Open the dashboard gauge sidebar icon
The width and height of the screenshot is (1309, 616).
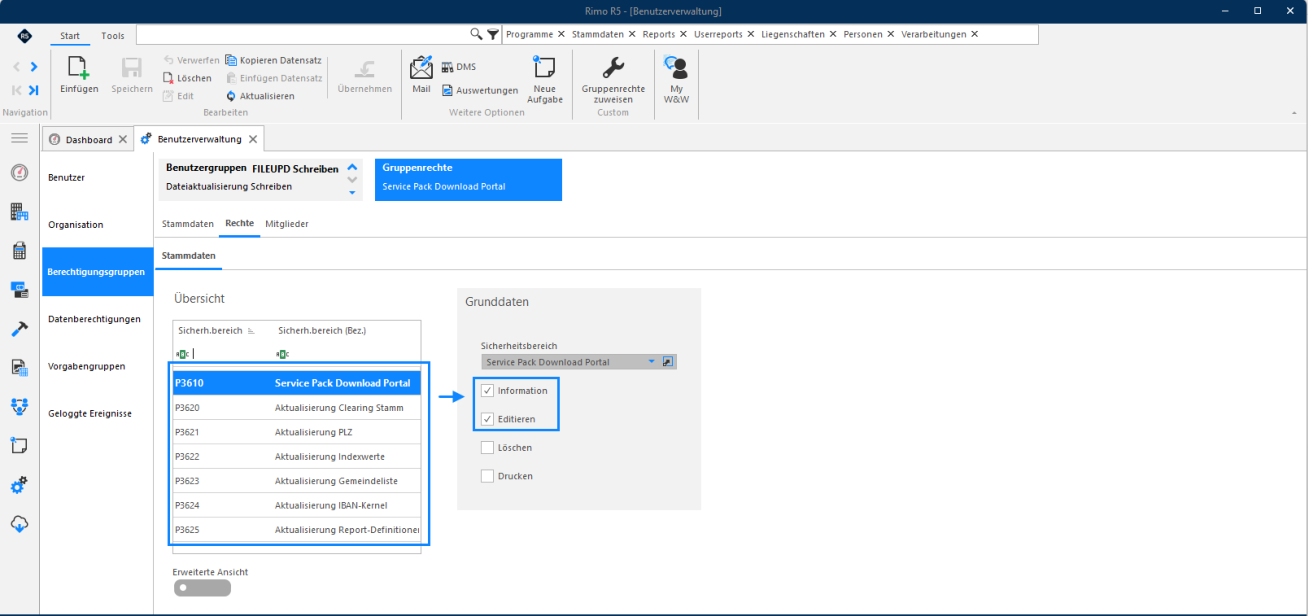[x=19, y=172]
